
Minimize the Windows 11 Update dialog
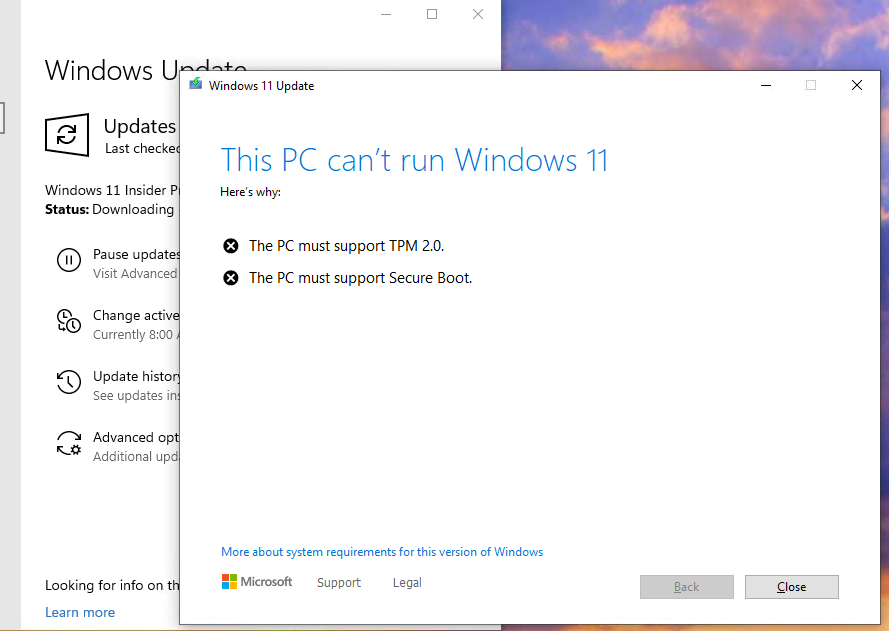pyautogui.click(x=765, y=86)
